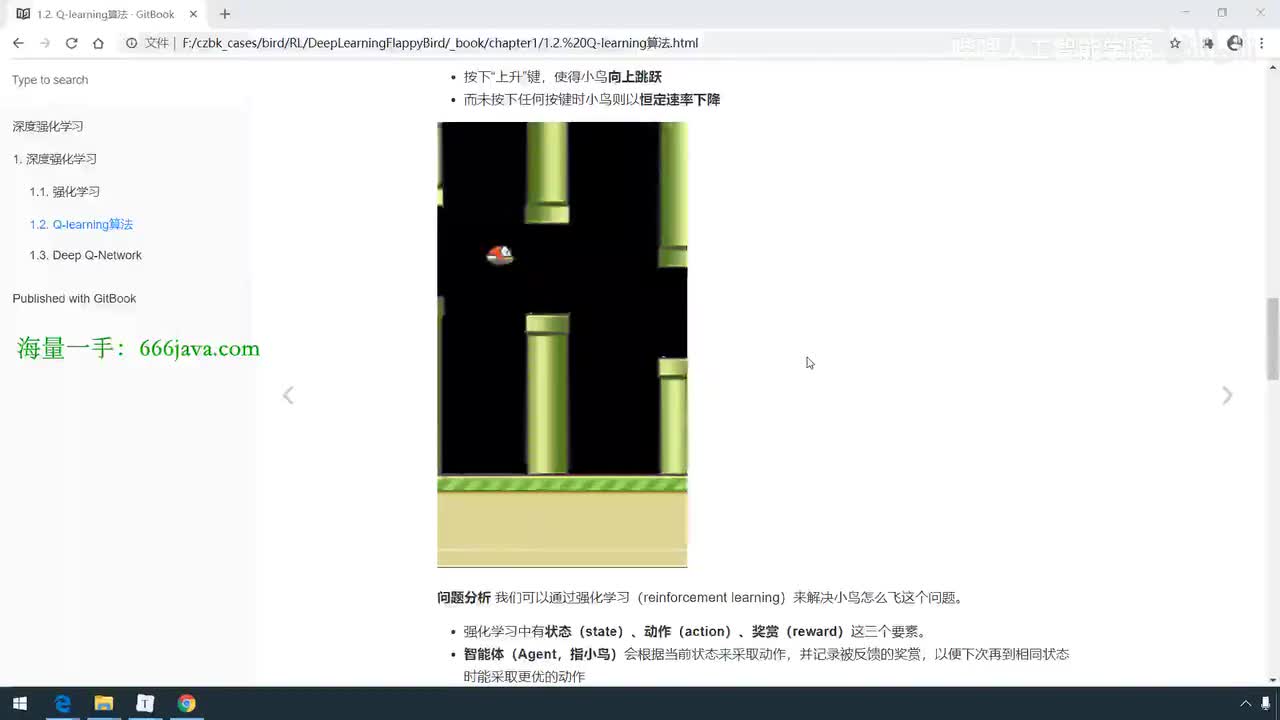
Task: Open section 1.3. Deep Q-Network
Action: pyautogui.click(x=85, y=255)
